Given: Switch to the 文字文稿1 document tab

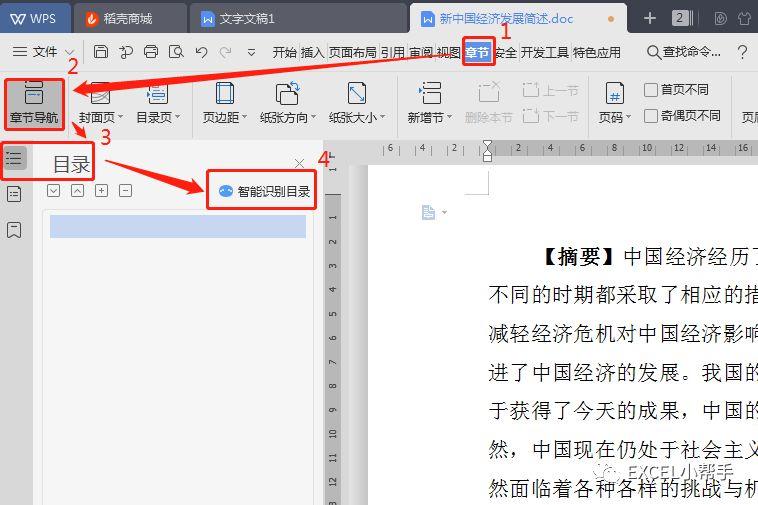Looking at the screenshot, I should click(297, 18).
